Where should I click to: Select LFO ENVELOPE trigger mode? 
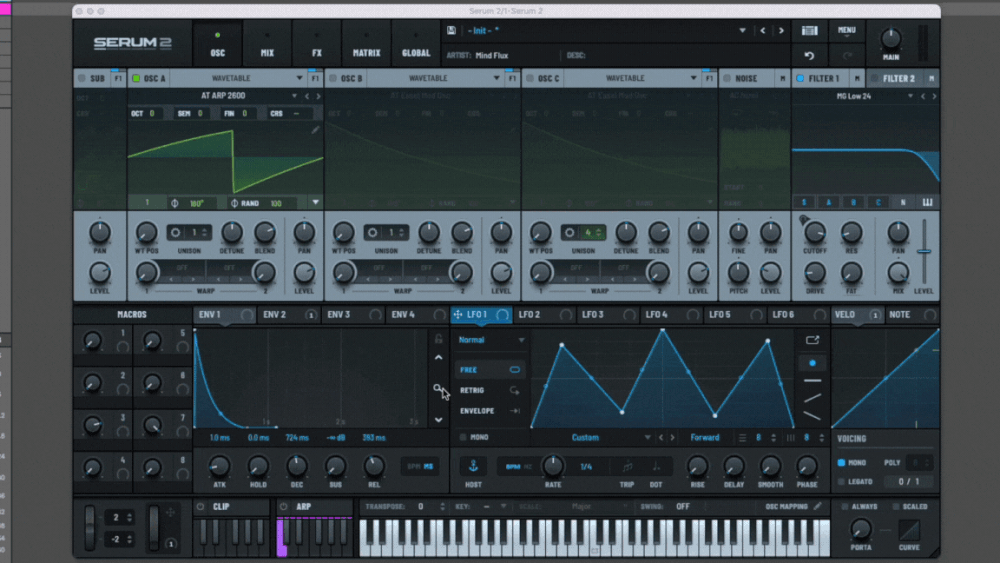pyautogui.click(x=490, y=411)
